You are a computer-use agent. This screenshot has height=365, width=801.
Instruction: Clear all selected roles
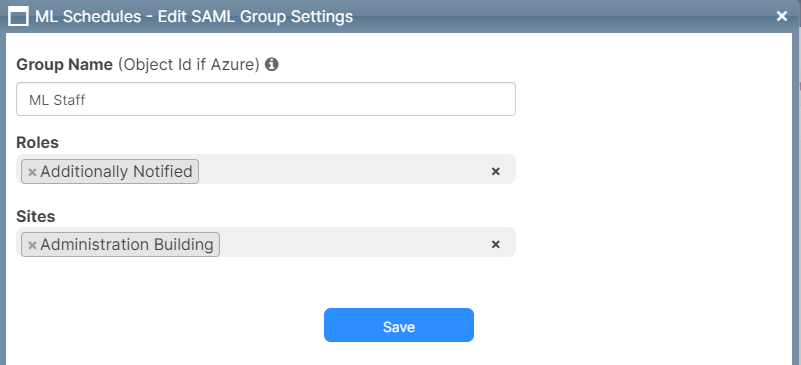pos(495,172)
